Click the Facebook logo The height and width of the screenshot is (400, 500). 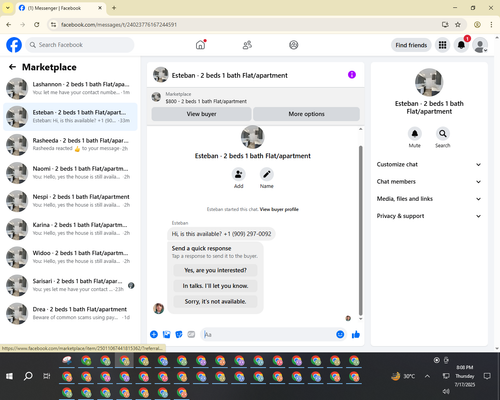pyautogui.click(x=14, y=45)
